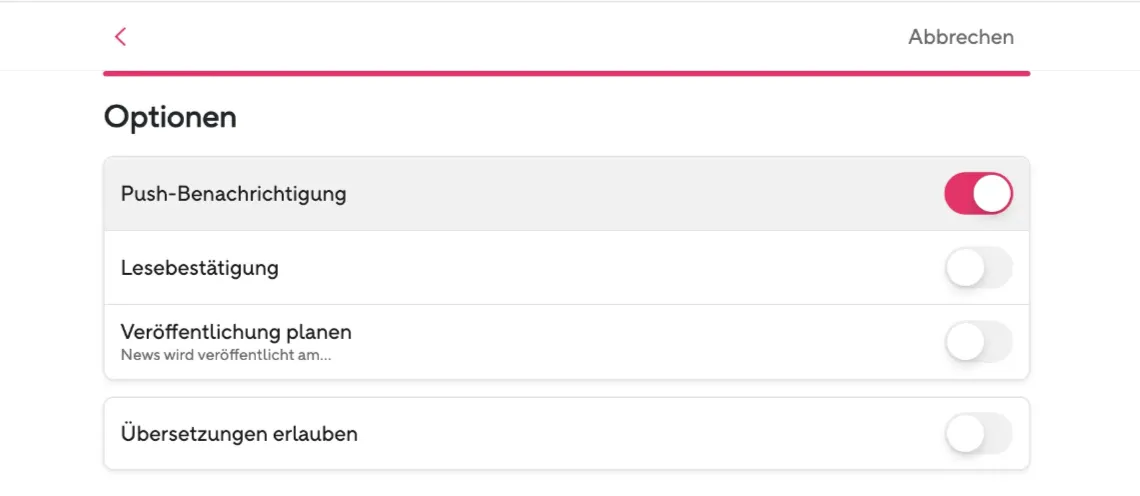Go back using the pink chevron arrow
The width and height of the screenshot is (1140, 496).
pyautogui.click(x=121, y=36)
